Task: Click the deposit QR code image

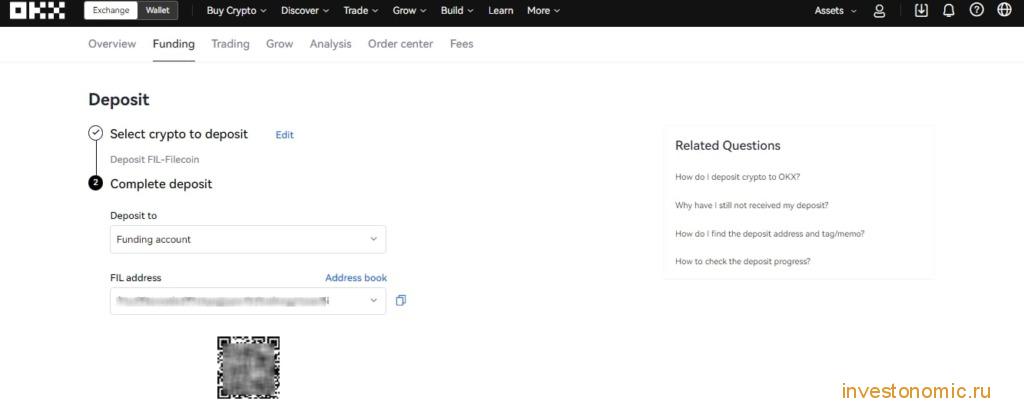Action: coord(248,367)
